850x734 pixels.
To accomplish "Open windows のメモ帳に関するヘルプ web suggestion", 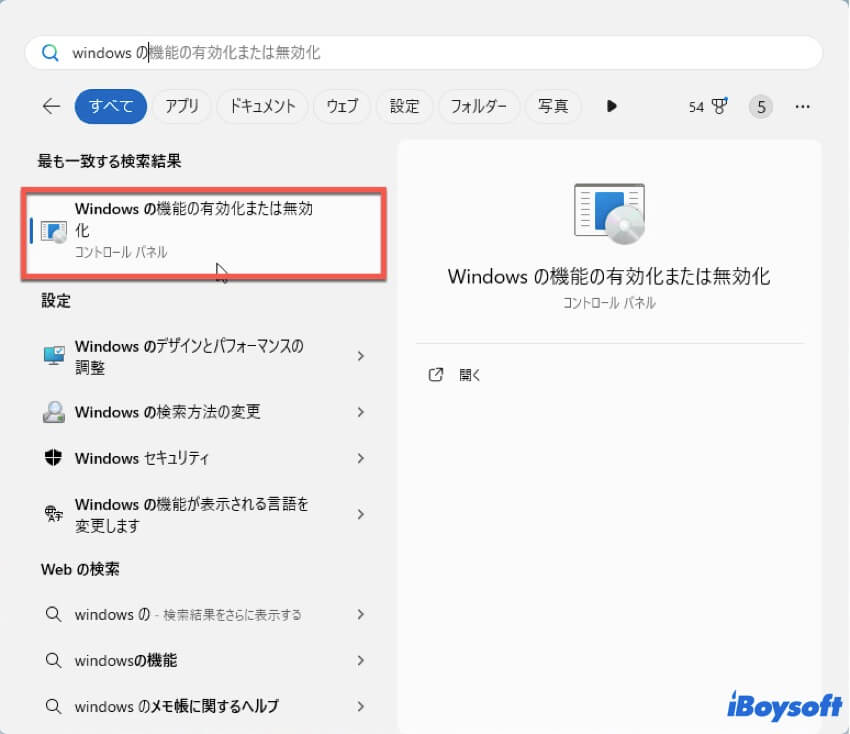I will click(x=177, y=706).
